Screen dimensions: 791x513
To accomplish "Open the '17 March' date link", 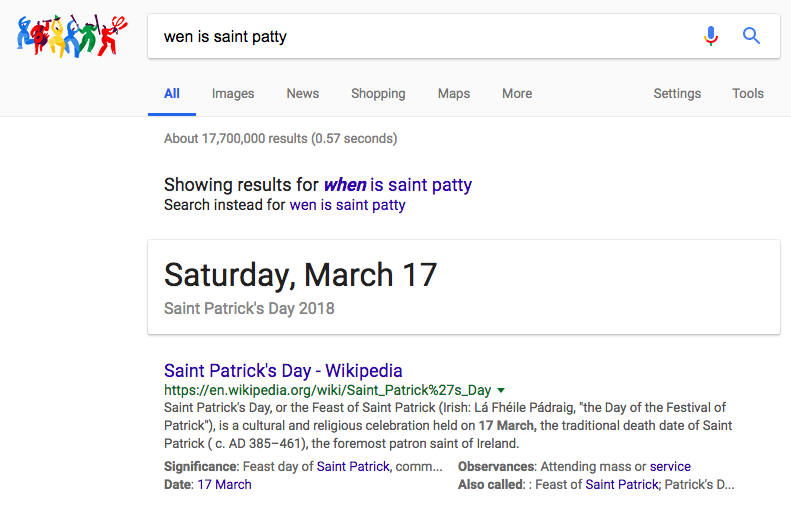I will 224,484.
